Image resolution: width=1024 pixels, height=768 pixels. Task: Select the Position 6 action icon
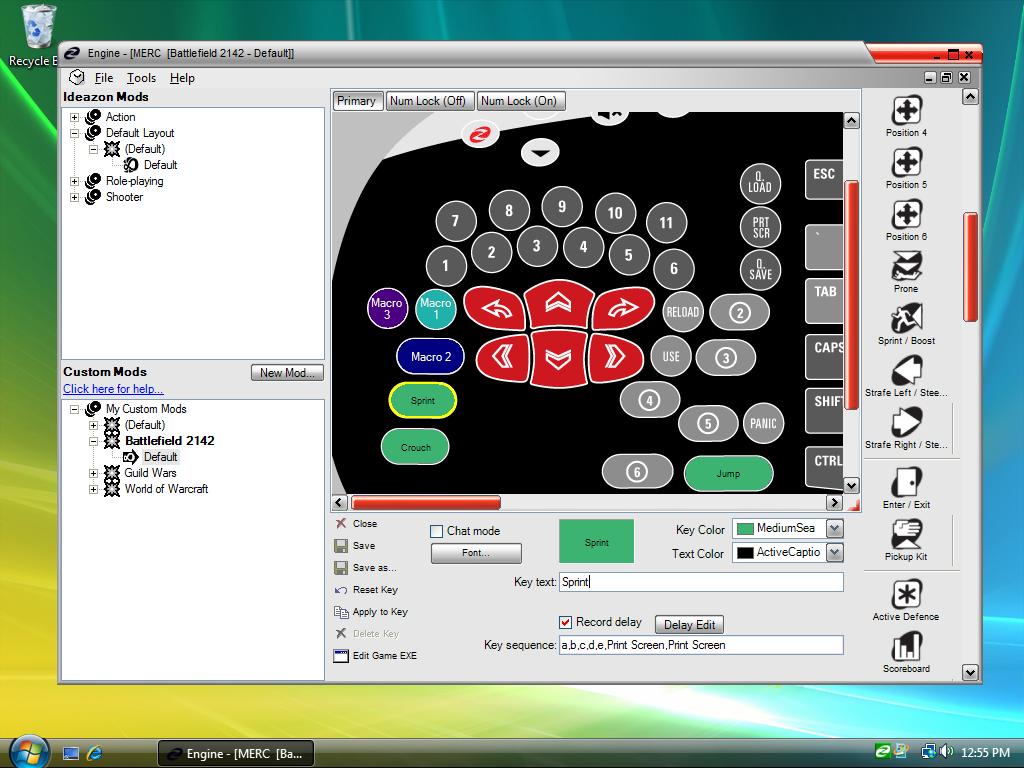click(906, 214)
